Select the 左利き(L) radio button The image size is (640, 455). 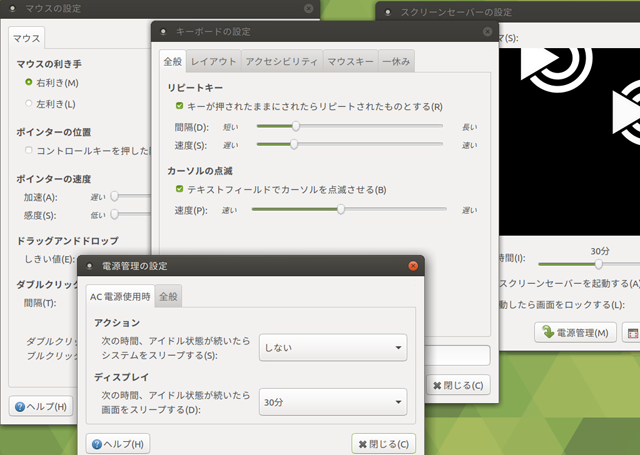point(28,103)
